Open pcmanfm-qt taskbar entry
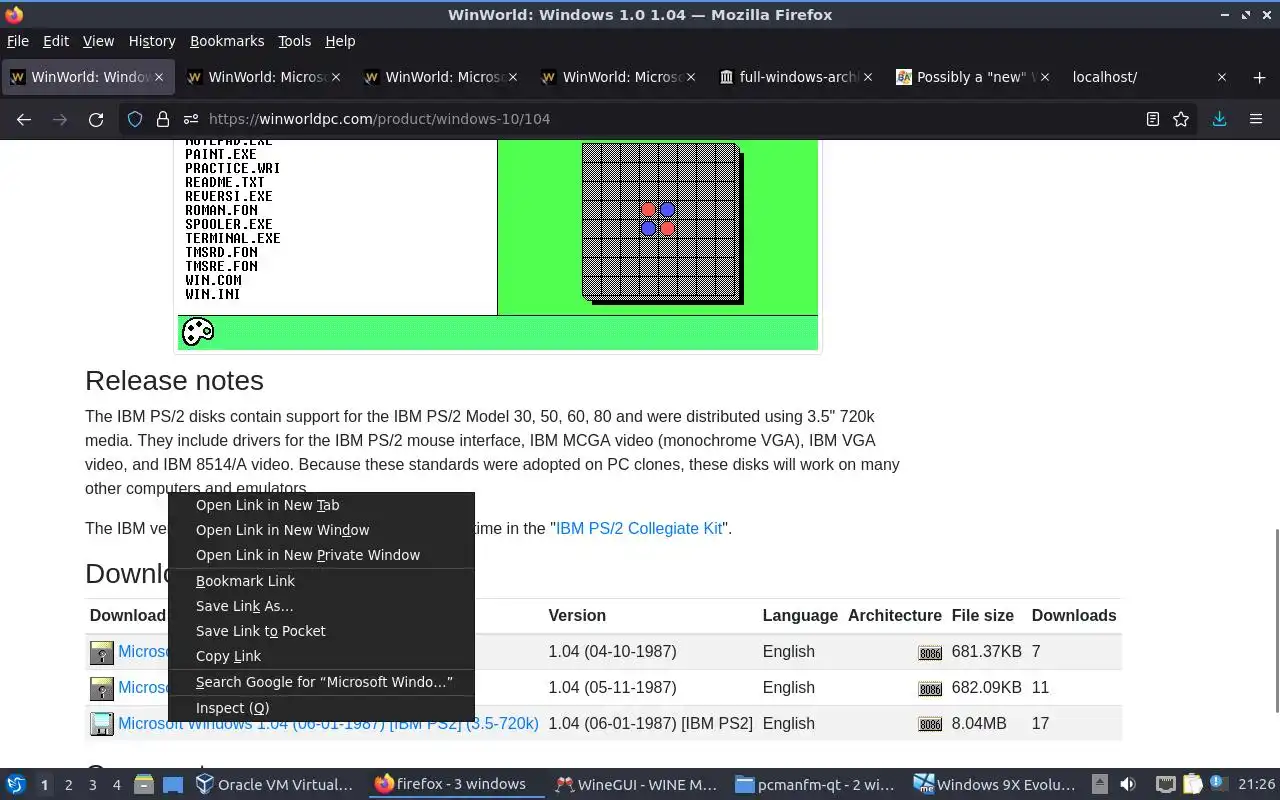Image resolution: width=1280 pixels, height=800 pixels. (815, 785)
